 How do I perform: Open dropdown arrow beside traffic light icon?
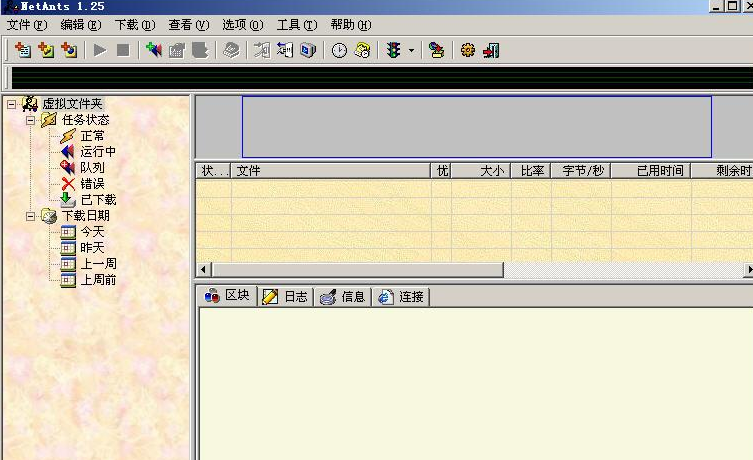[412, 50]
